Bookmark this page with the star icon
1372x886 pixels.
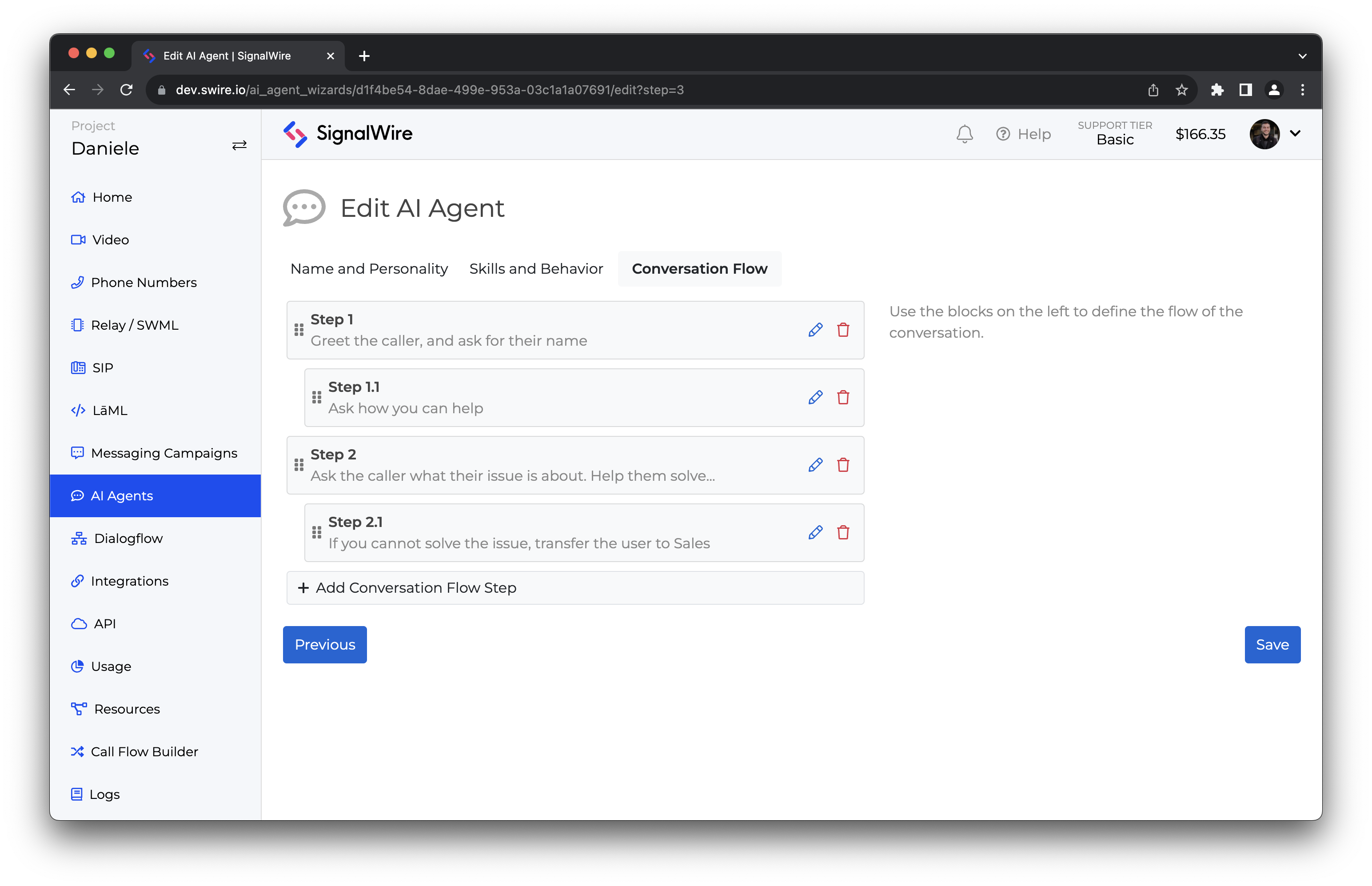tap(1181, 90)
